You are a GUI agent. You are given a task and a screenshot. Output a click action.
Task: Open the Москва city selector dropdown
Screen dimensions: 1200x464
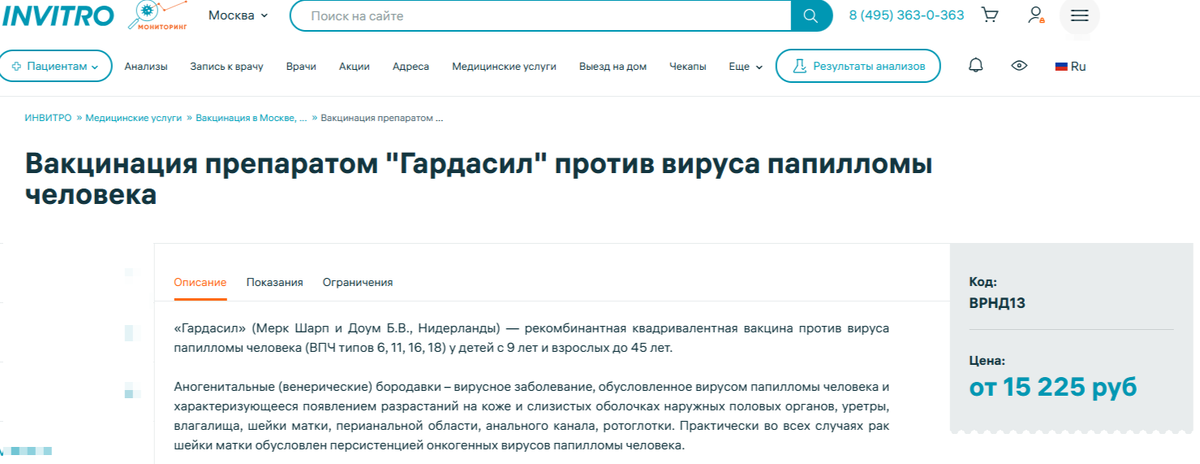point(238,16)
